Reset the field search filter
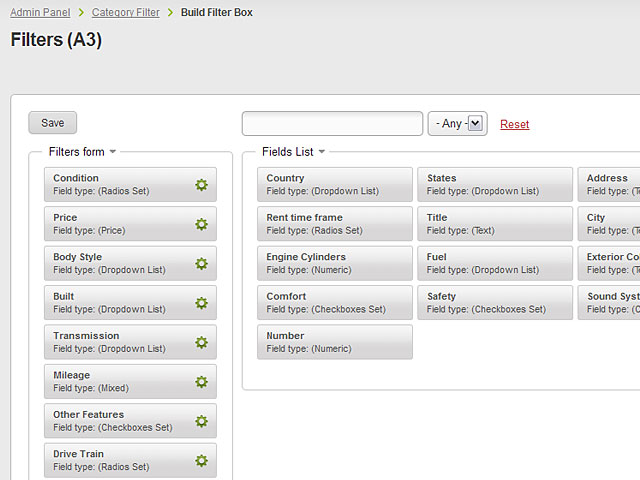This screenshot has width=640, height=480. [x=514, y=125]
